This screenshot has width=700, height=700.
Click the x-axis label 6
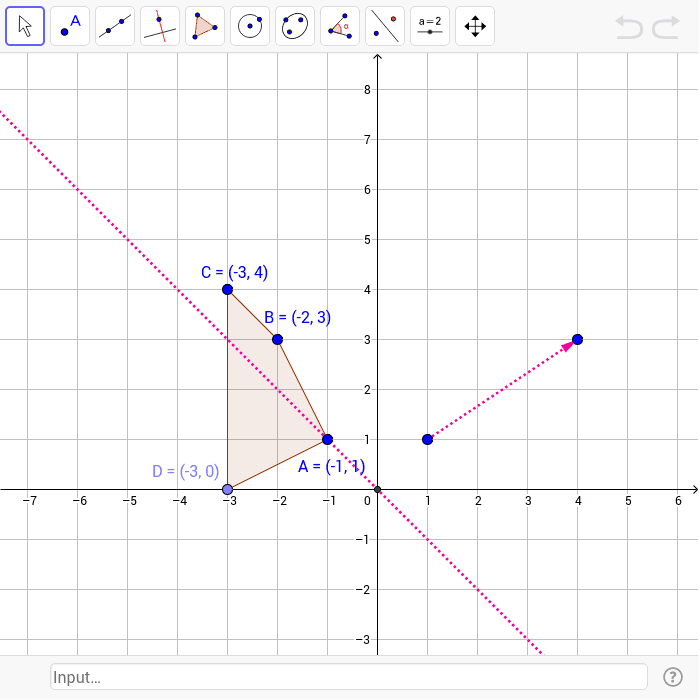tap(678, 501)
